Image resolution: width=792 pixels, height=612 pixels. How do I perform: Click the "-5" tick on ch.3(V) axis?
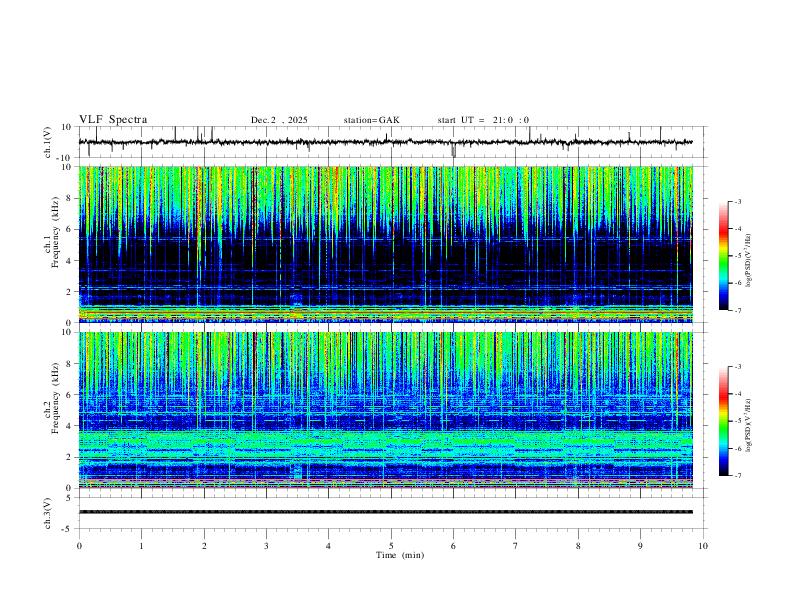pos(68,529)
